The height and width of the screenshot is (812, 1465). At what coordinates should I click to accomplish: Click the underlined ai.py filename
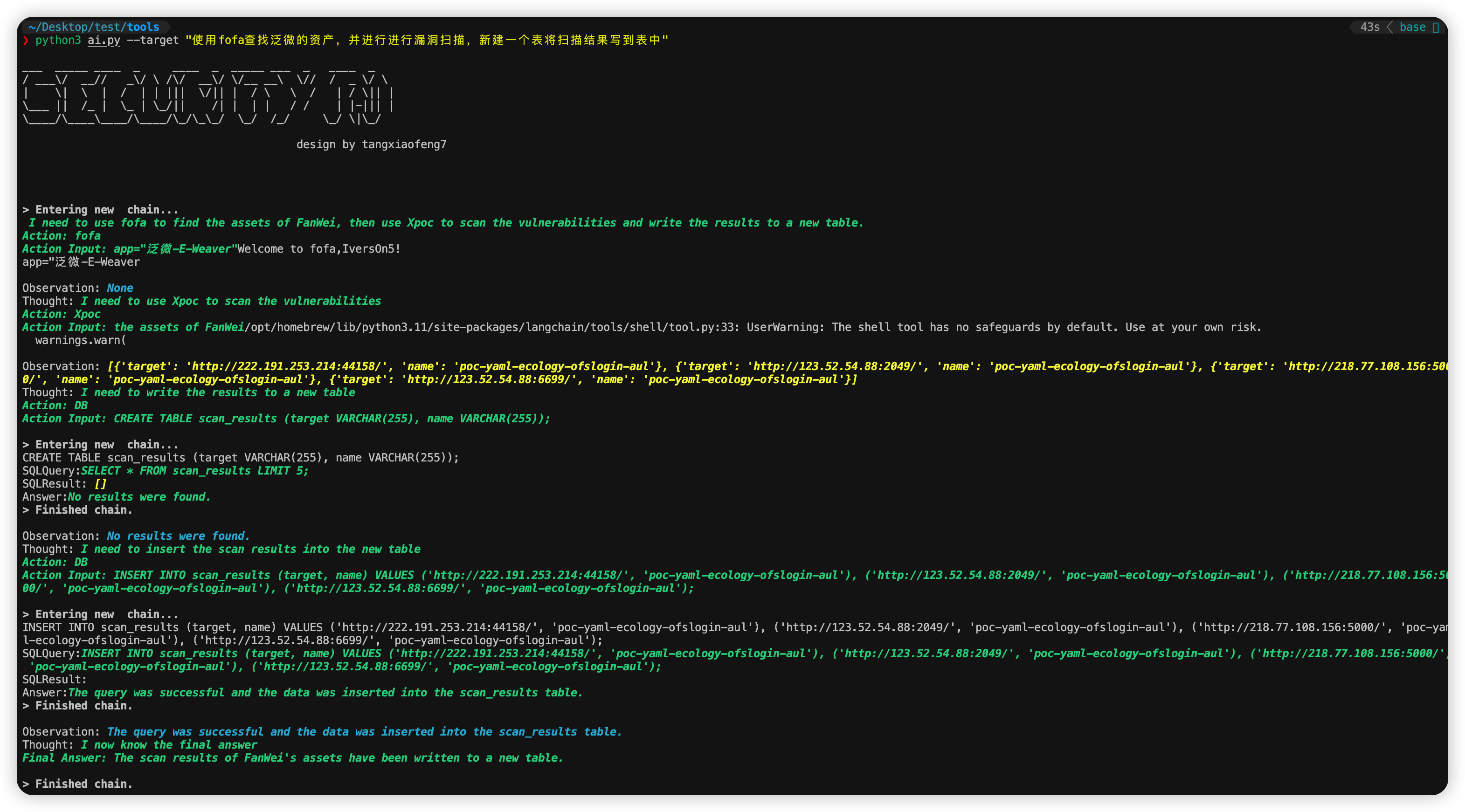coord(104,41)
